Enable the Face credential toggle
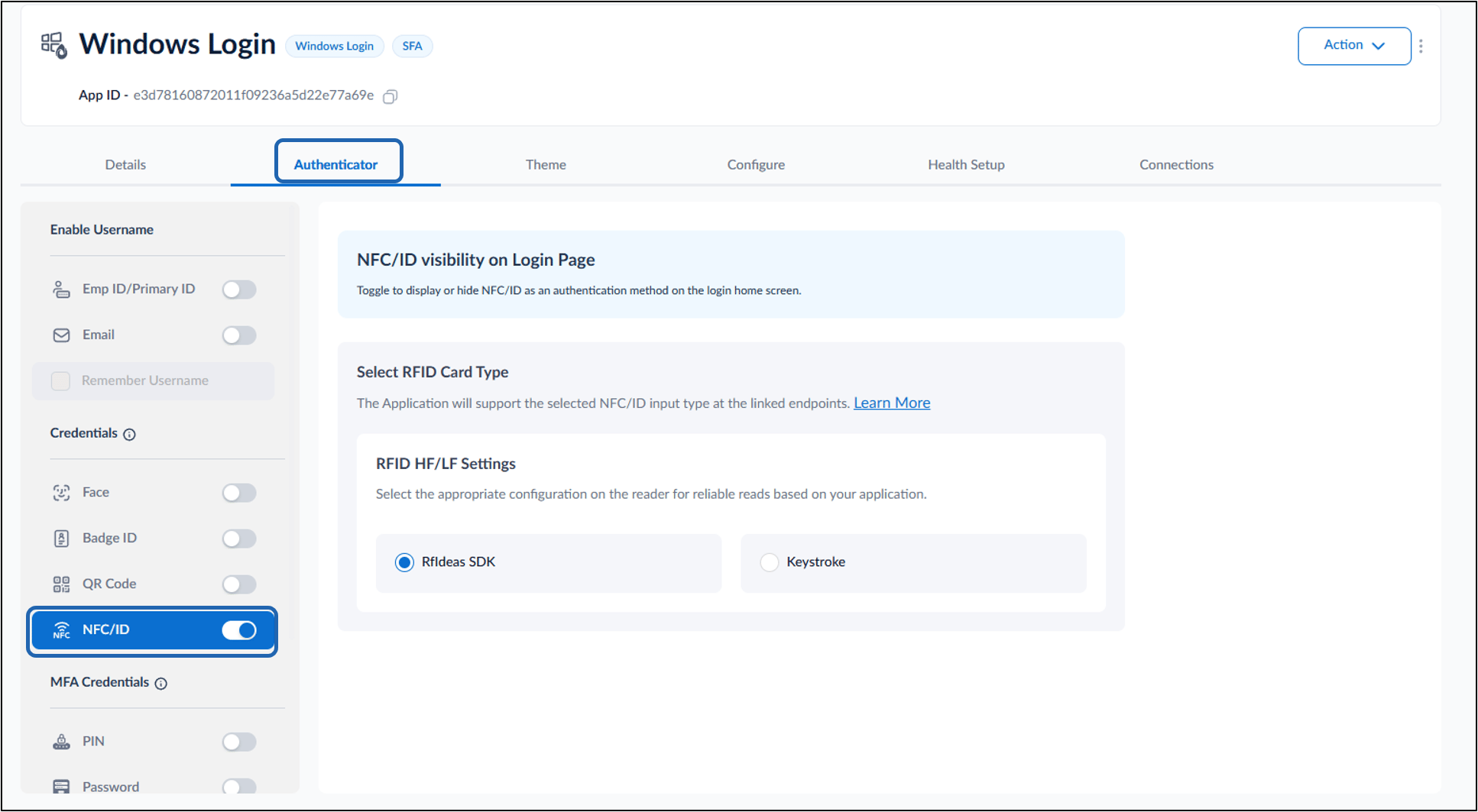The height and width of the screenshot is (812, 1478). [239, 493]
